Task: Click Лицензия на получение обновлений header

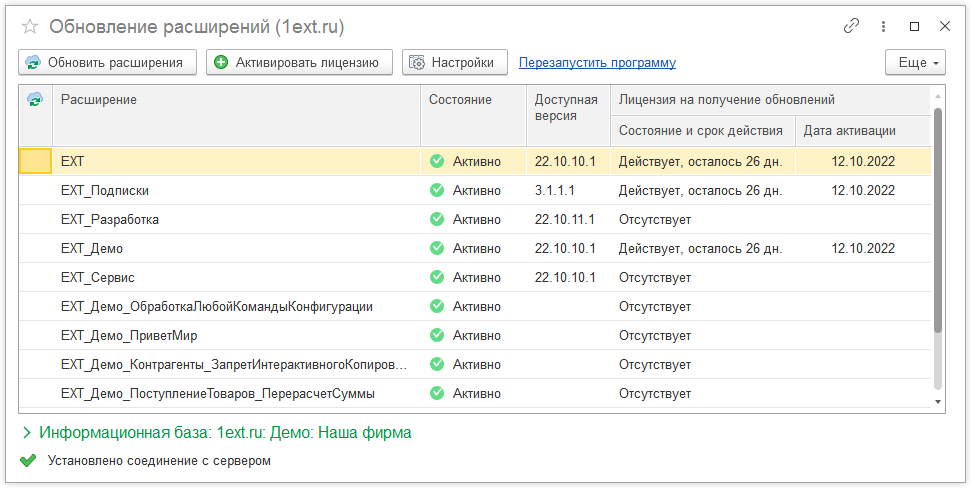Action: click(771, 100)
